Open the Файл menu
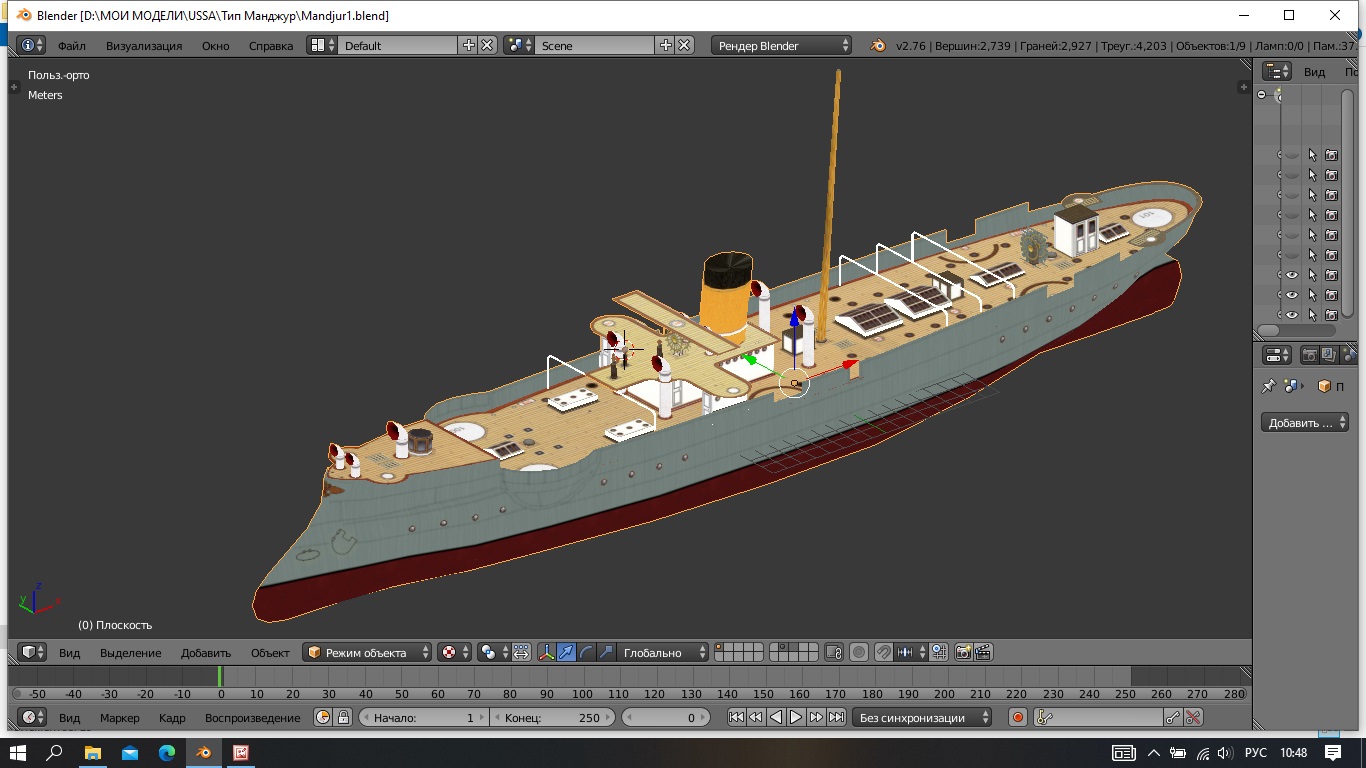 (x=71, y=45)
